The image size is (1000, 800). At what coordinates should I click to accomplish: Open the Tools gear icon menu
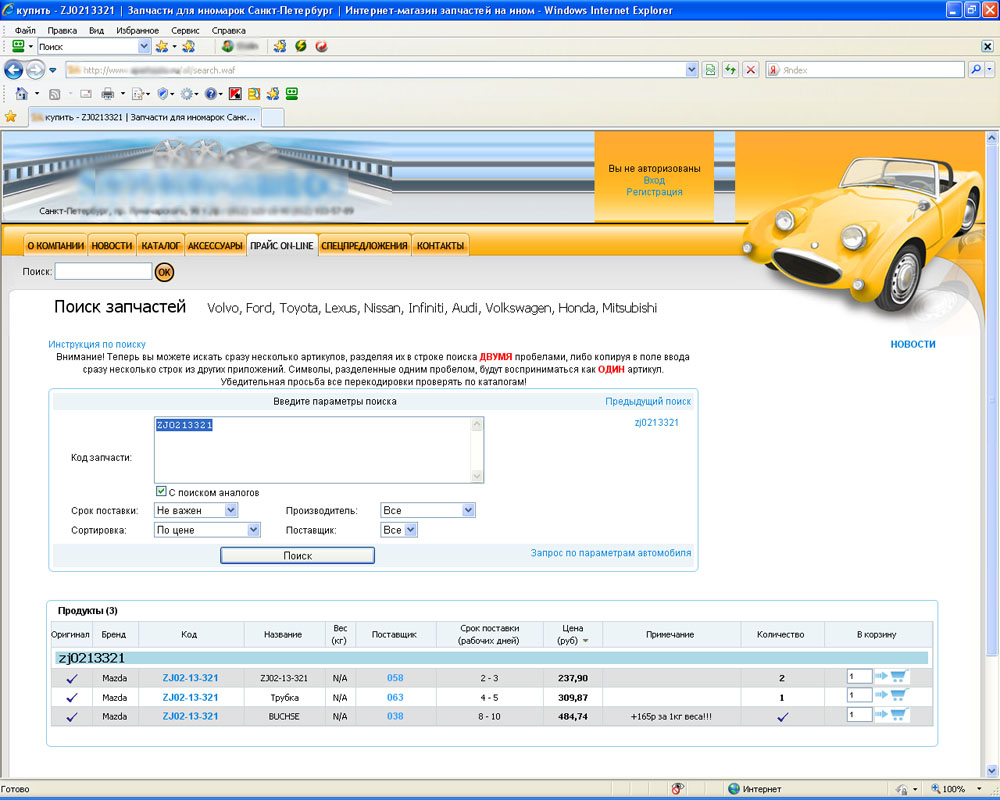coord(186,94)
